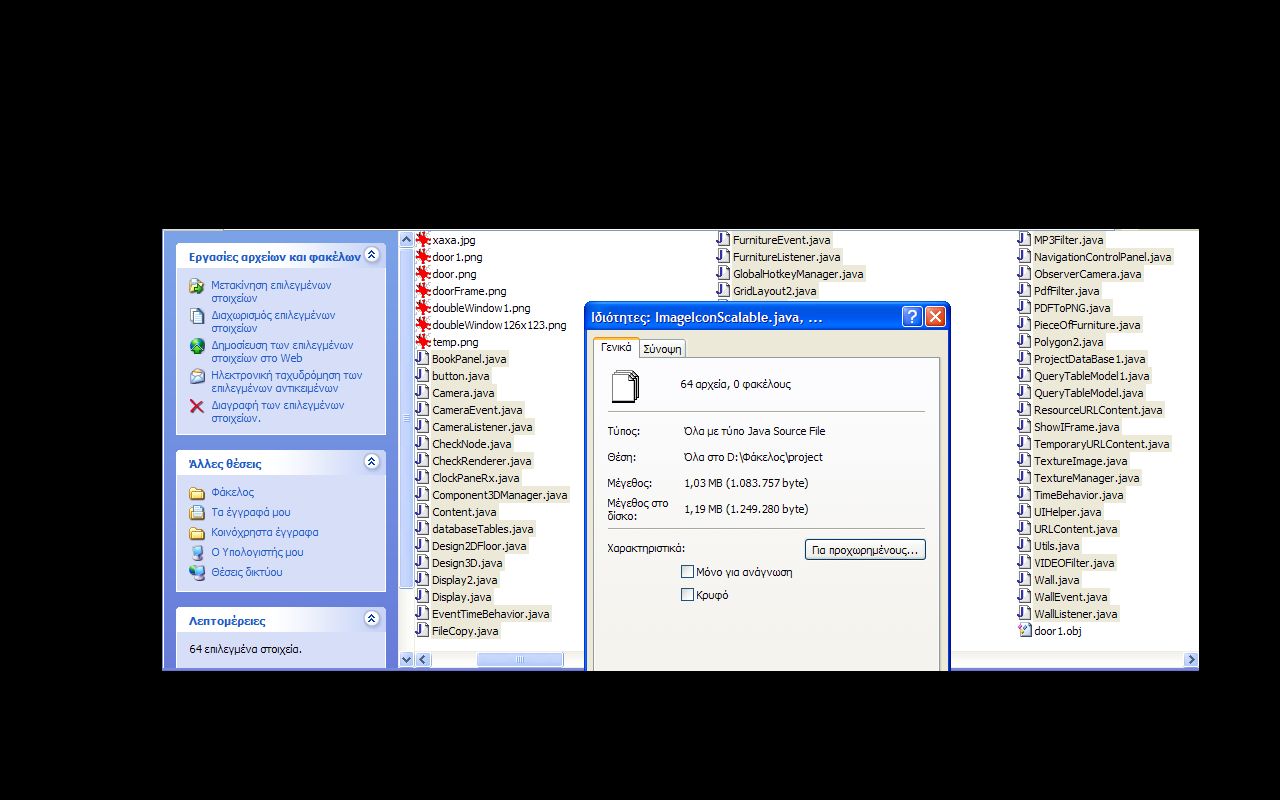Click the FileCopy.java file icon

[x=423, y=631]
